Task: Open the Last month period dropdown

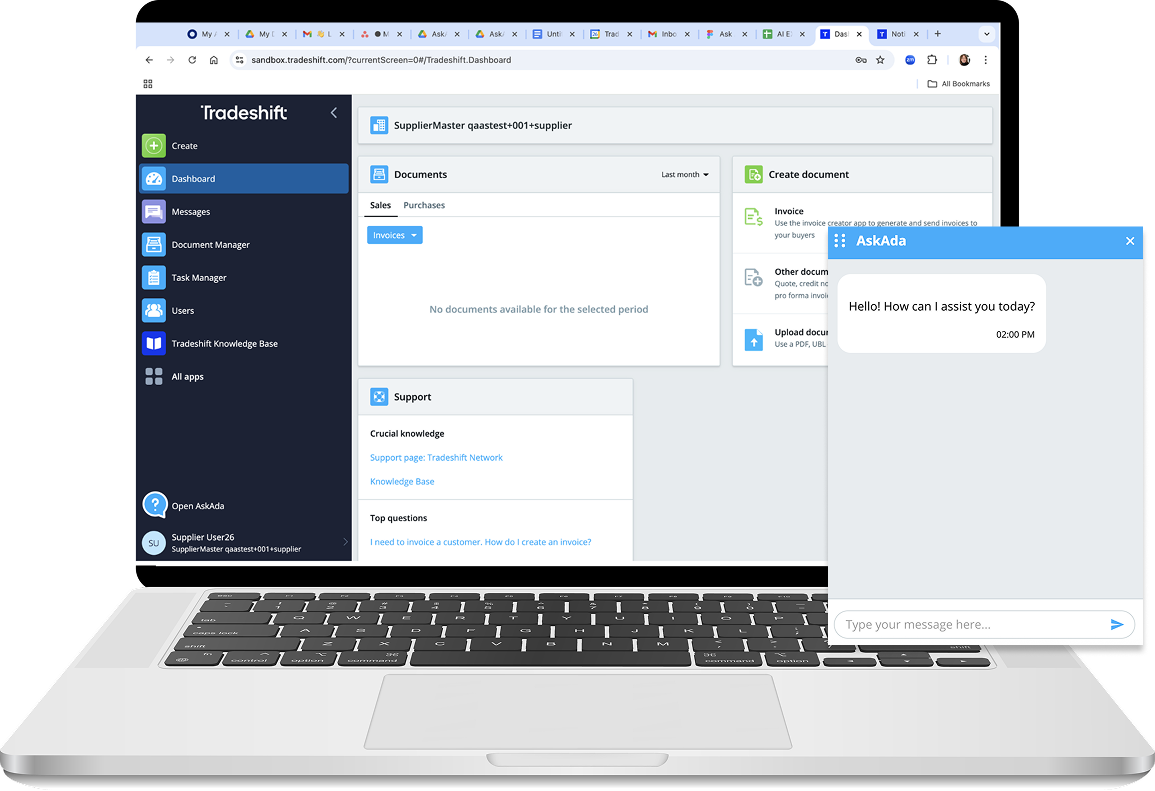Action: pos(684,175)
